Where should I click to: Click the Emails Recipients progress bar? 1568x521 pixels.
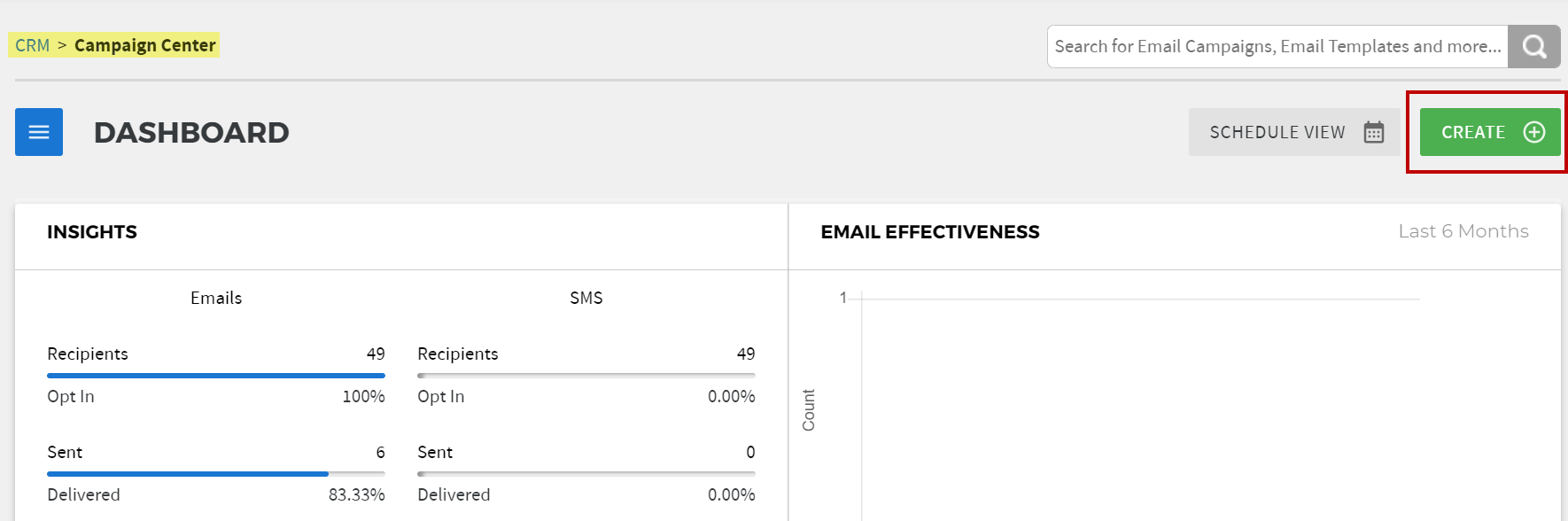[x=216, y=376]
